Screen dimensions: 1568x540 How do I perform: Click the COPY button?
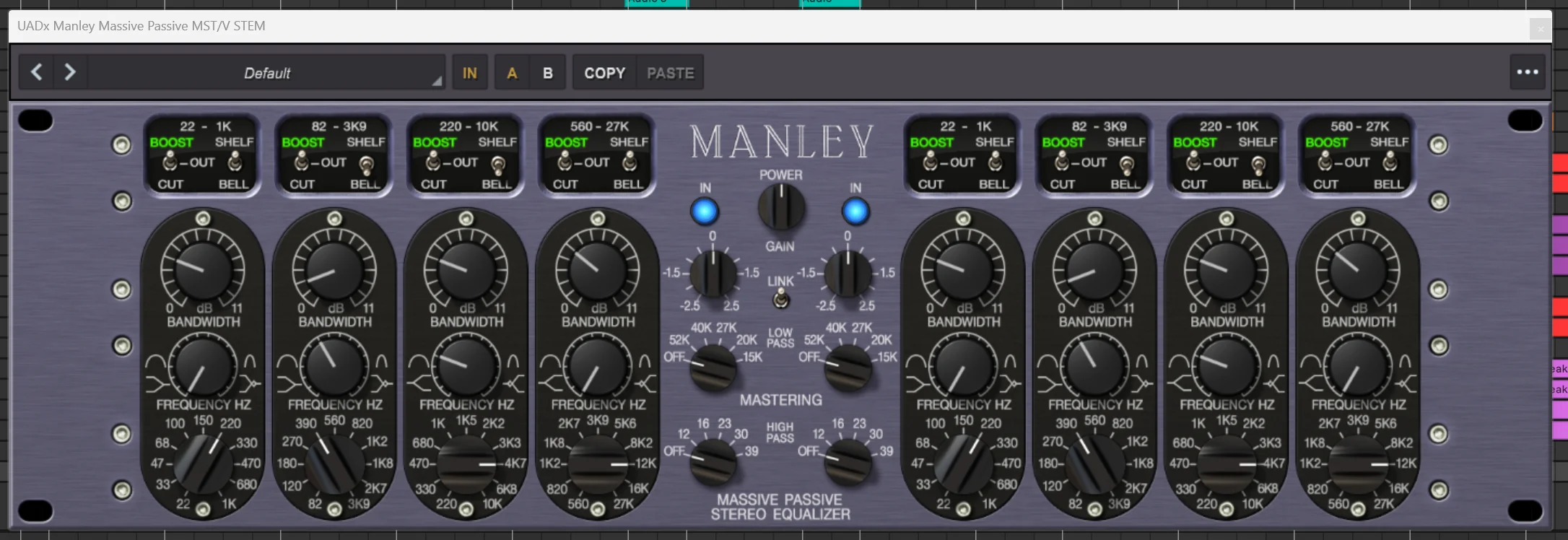(605, 73)
